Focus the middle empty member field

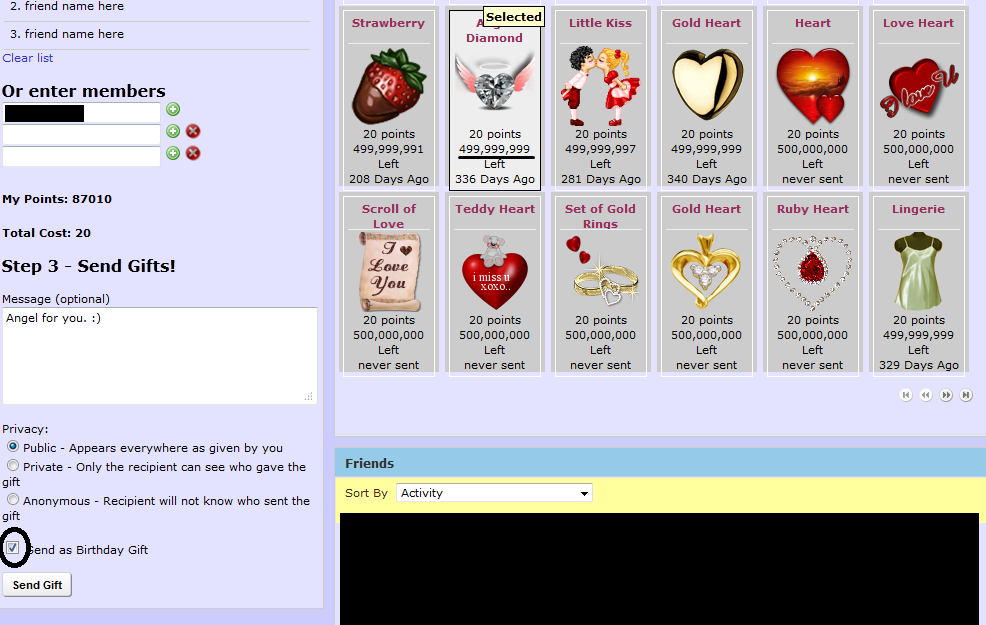click(82, 135)
